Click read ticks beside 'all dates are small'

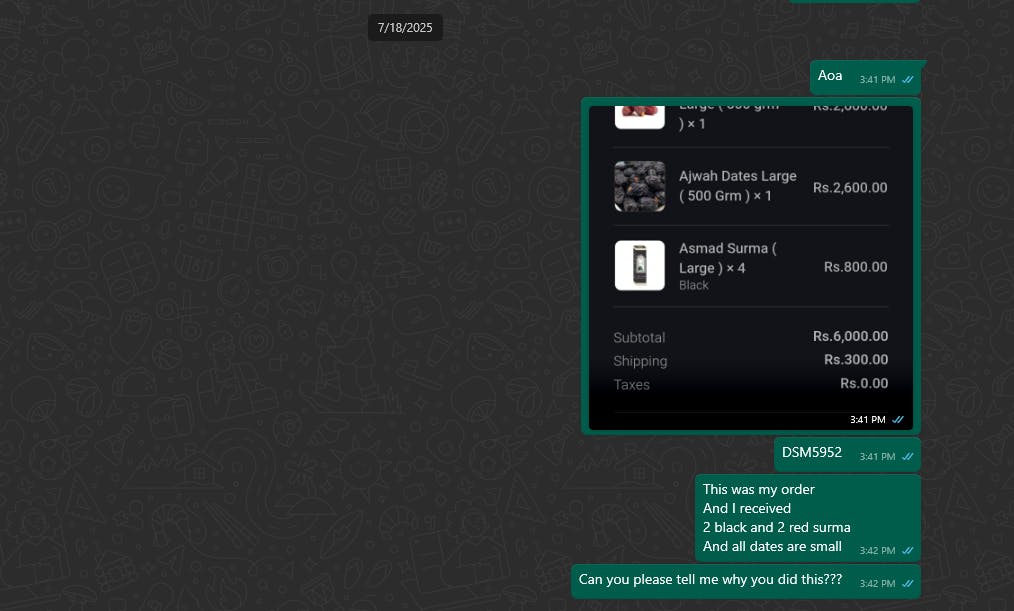coord(908,551)
